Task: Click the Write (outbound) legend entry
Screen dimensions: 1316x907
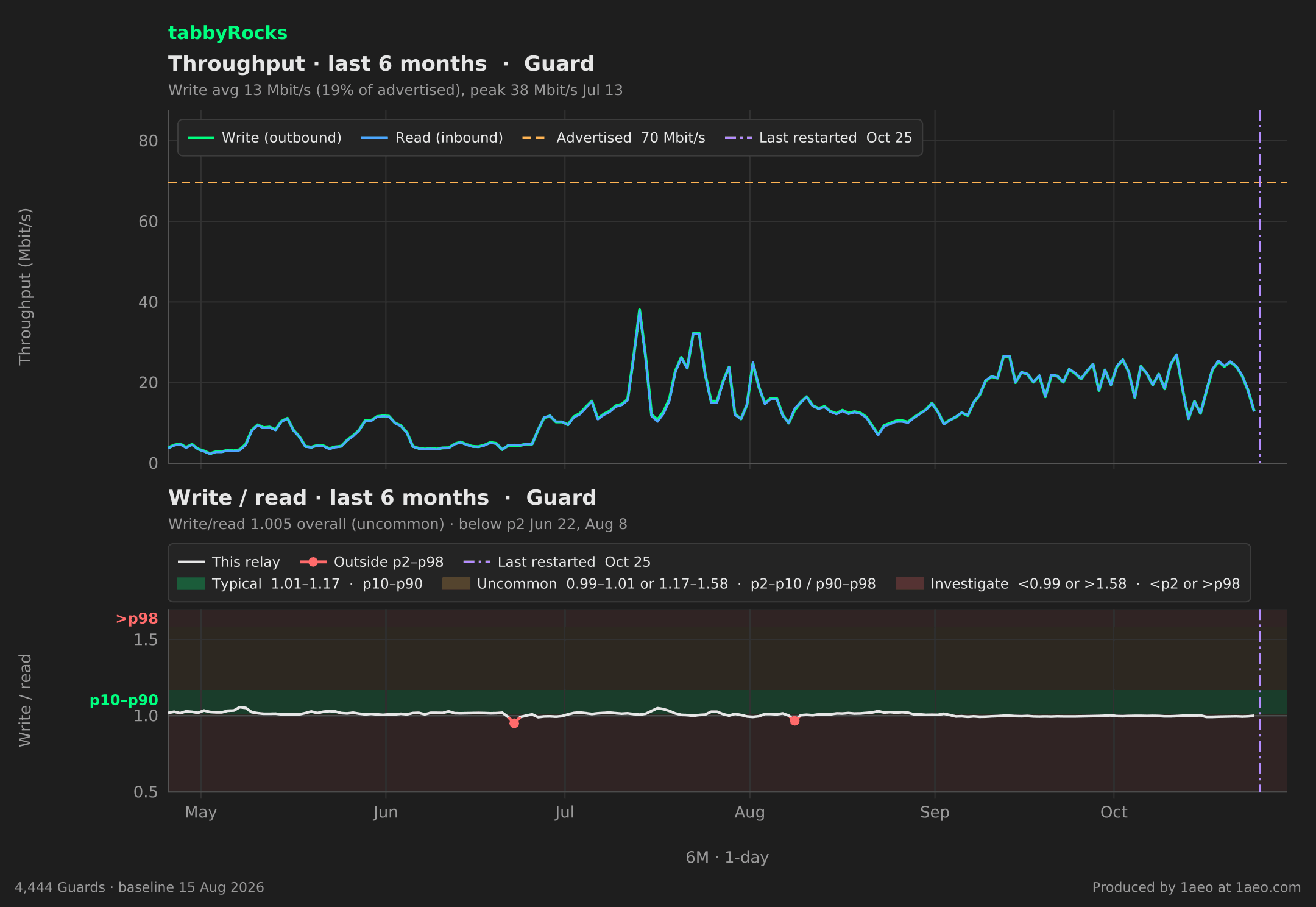Action: 264,138
